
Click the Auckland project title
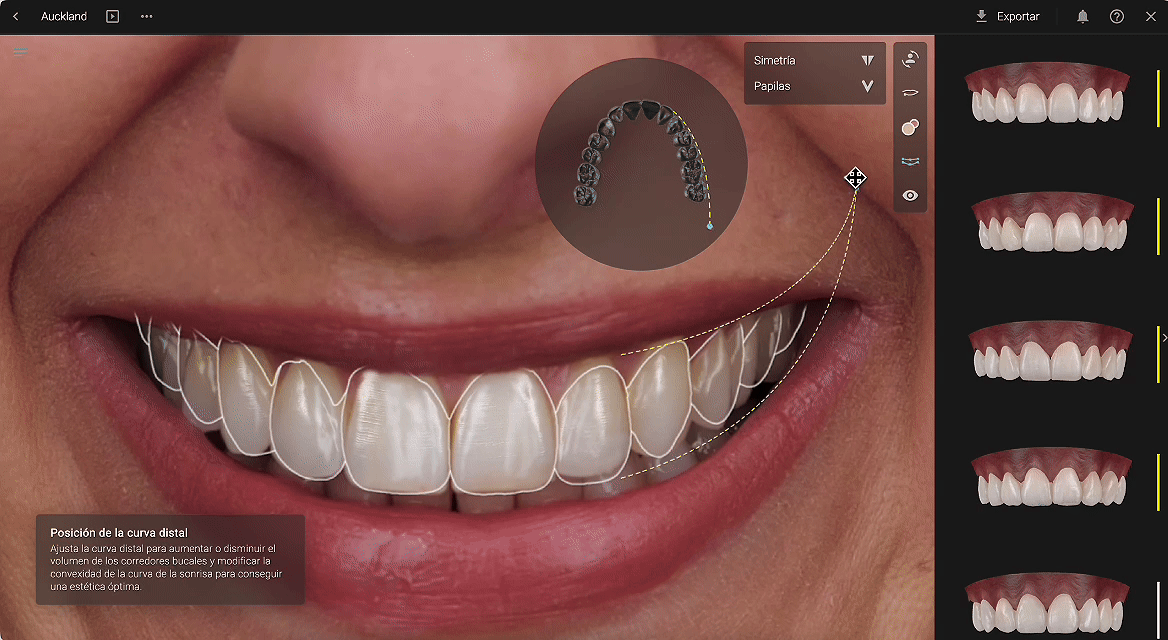click(x=64, y=16)
